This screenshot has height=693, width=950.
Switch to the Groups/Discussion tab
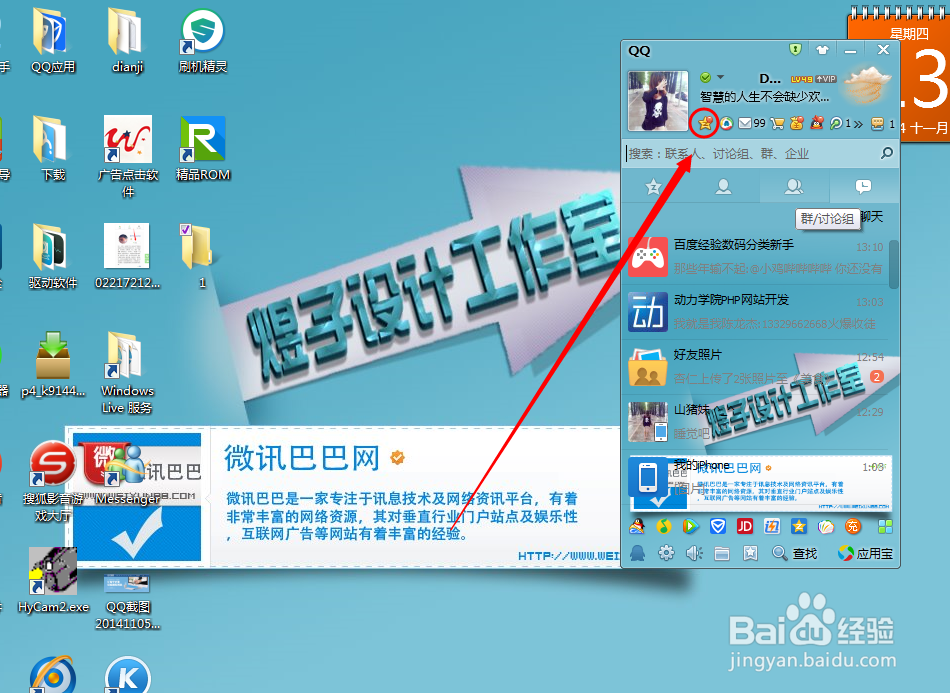point(794,187)
